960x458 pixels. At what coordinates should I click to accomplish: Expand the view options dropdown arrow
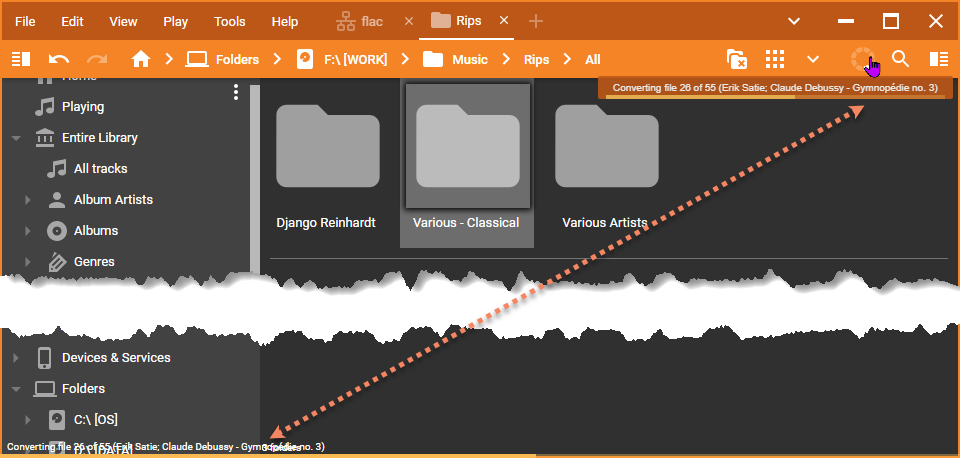pos(813,59)
